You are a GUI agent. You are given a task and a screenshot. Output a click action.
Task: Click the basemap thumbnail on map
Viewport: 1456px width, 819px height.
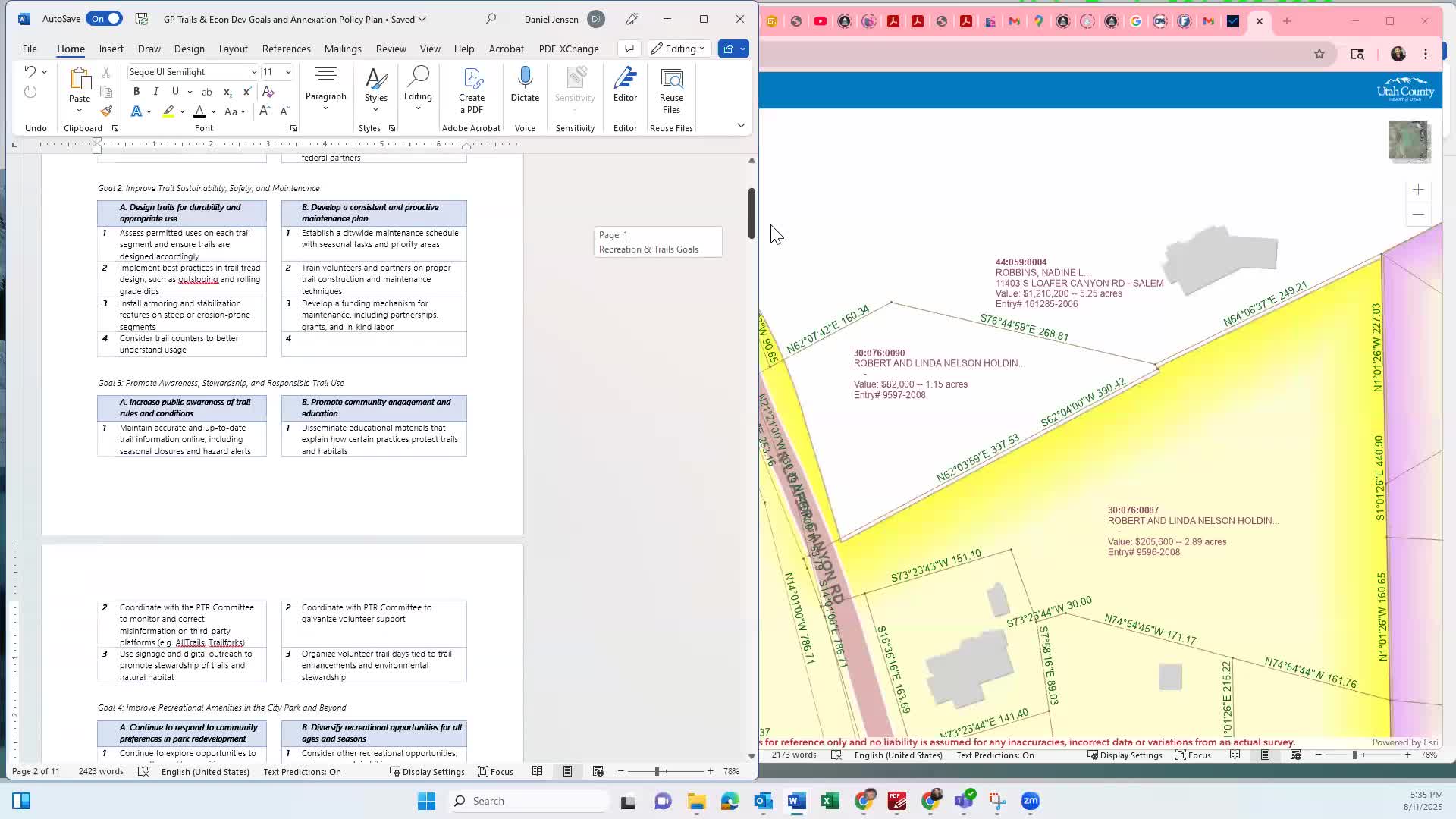click(x=1408, y=141)
